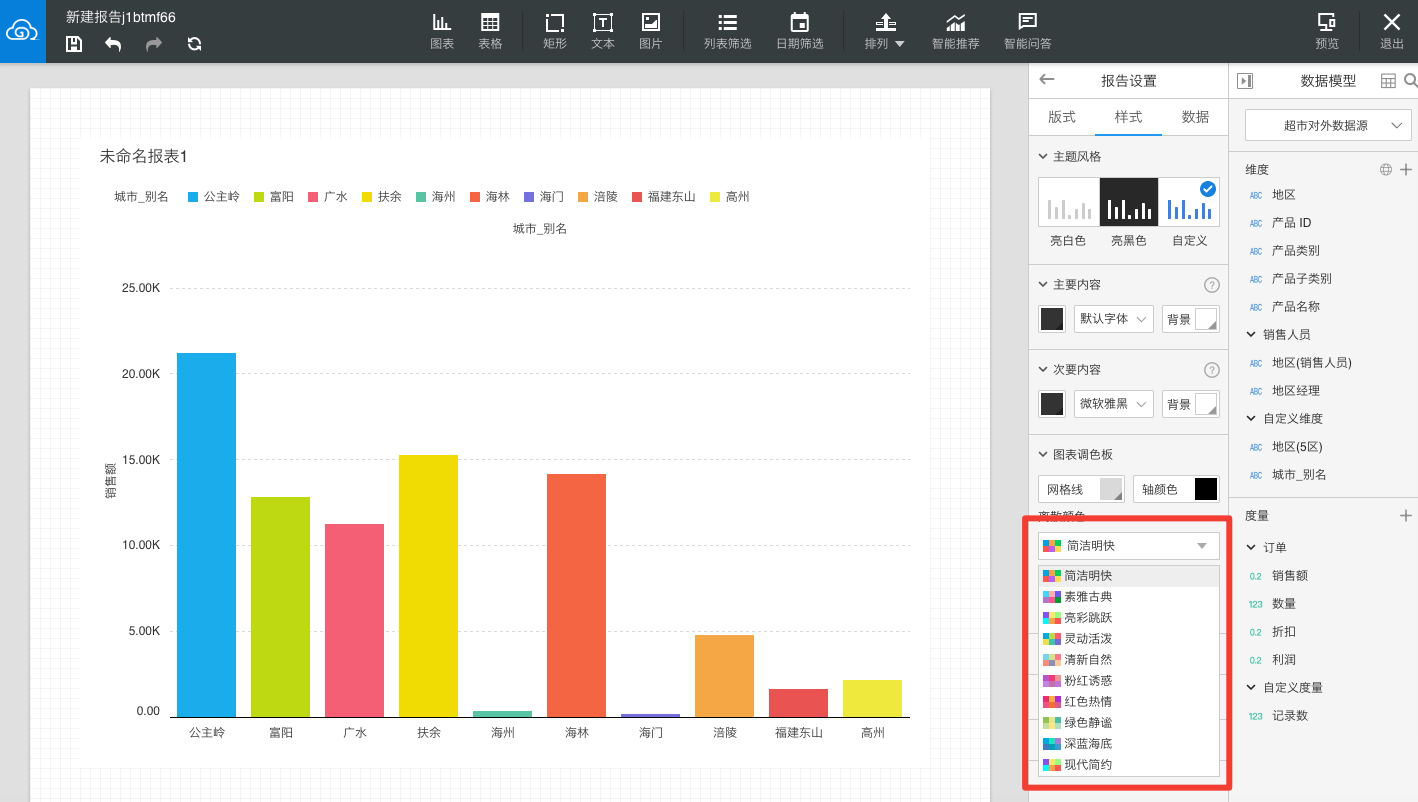
Task: Select the 销售额 measure field
Action: [x=1289, y=576]
